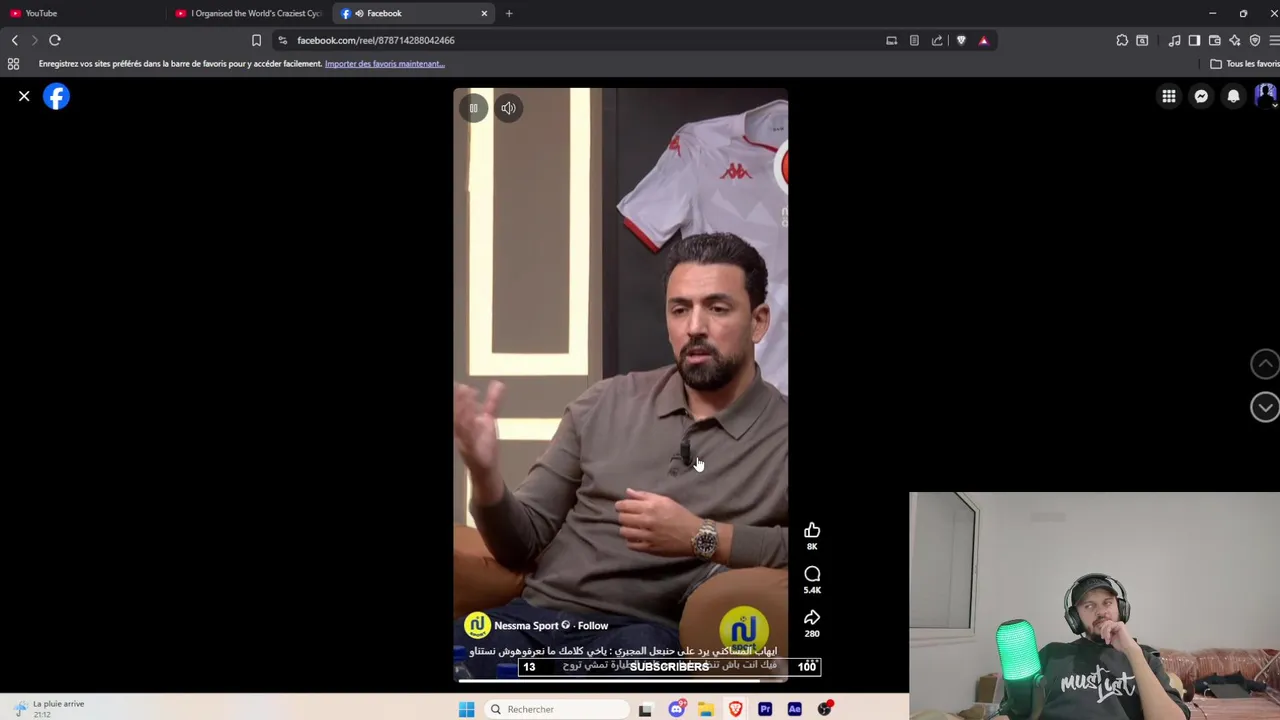Open Premiere Pro from taskbar
Screen dimensions: 1280x720
click(765, 709)
